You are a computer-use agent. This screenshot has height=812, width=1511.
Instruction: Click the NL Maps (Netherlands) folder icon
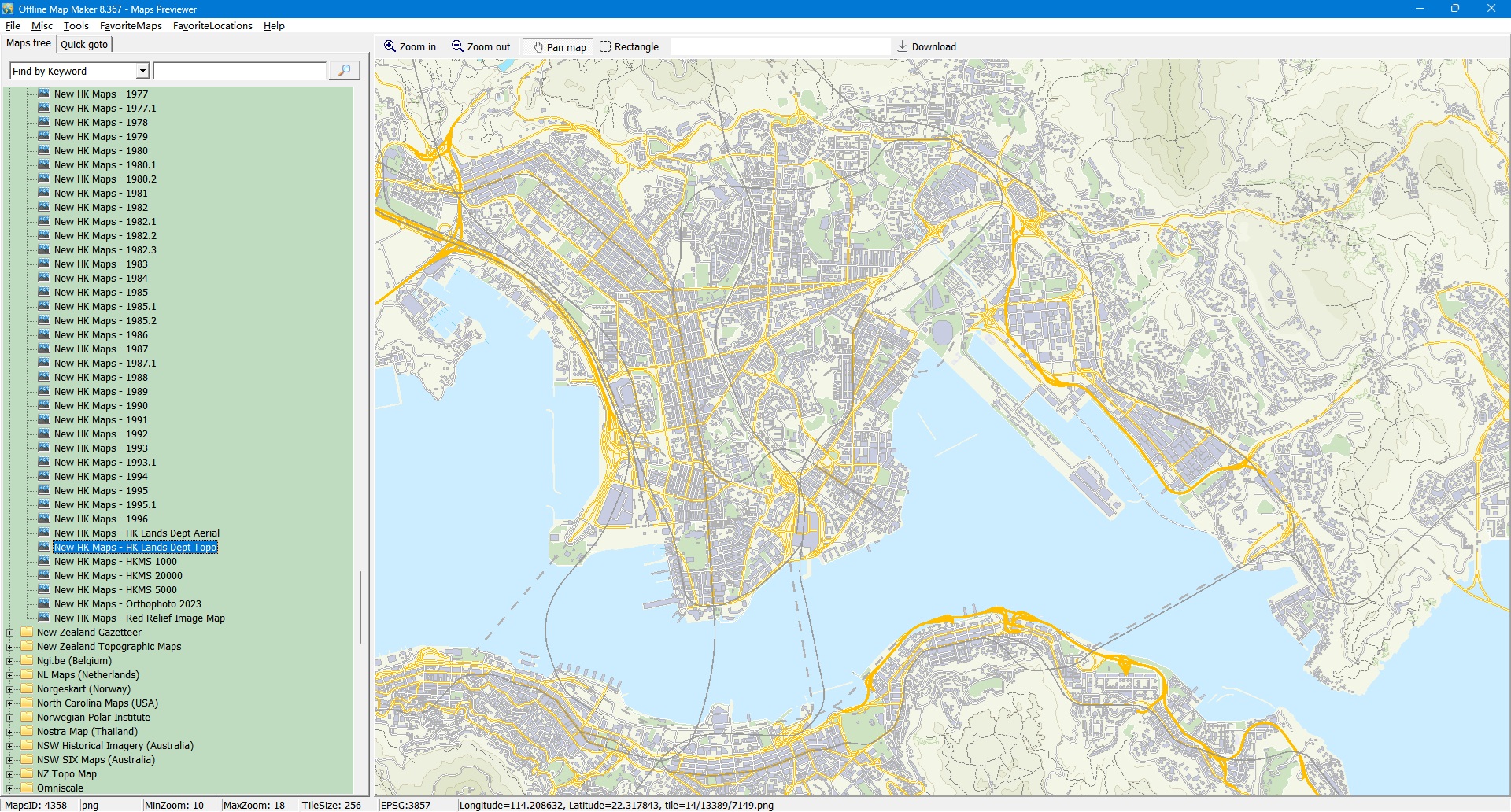click(x=28, y=675)
